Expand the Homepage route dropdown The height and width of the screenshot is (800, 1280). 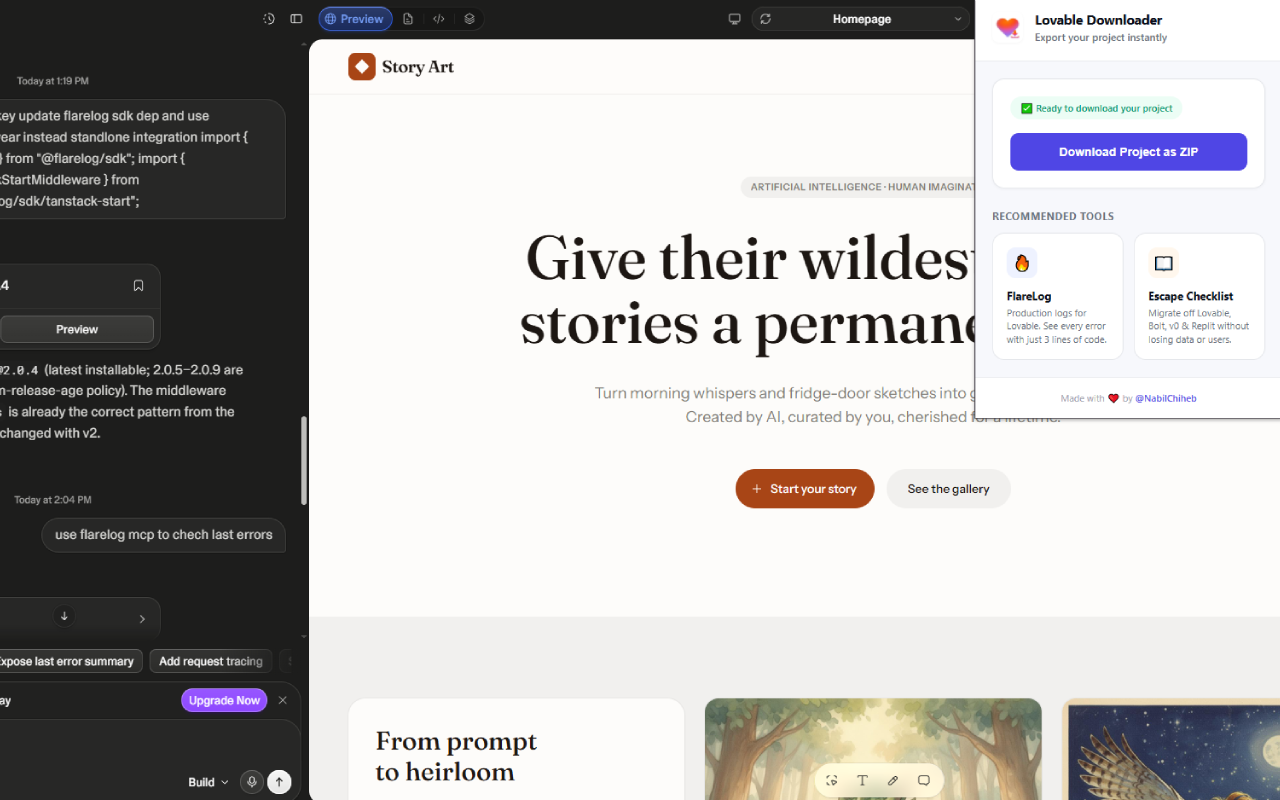(x=862, y=19)
